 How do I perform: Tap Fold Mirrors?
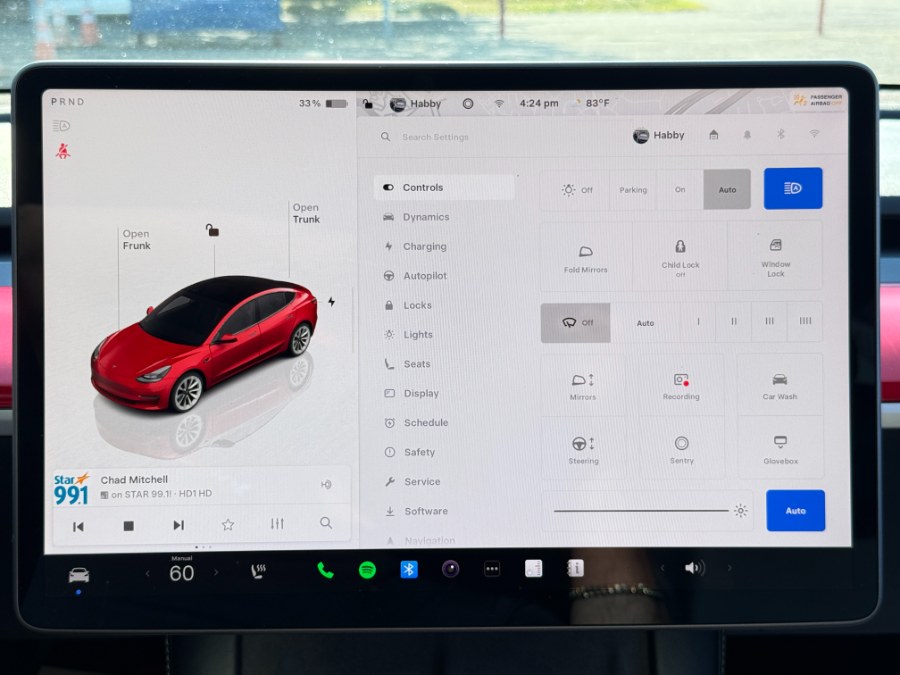coord(585,258)
